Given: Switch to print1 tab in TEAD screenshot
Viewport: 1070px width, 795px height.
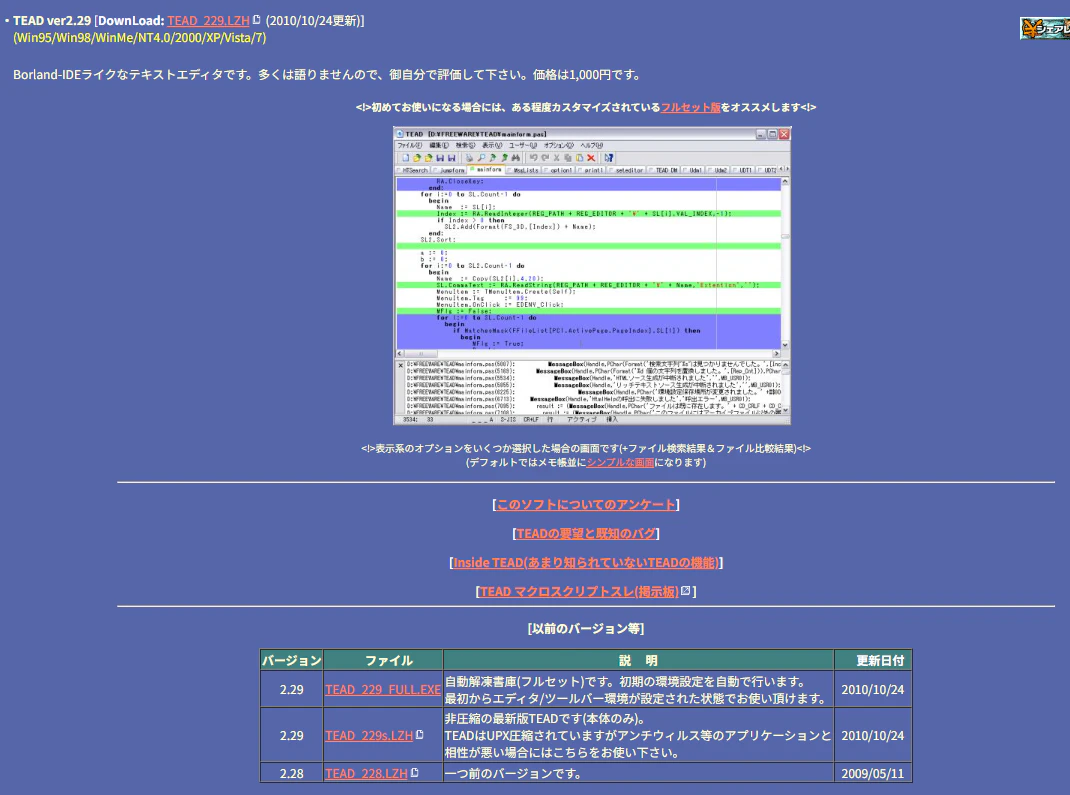Looking at the screenshot, I should 591,170.
